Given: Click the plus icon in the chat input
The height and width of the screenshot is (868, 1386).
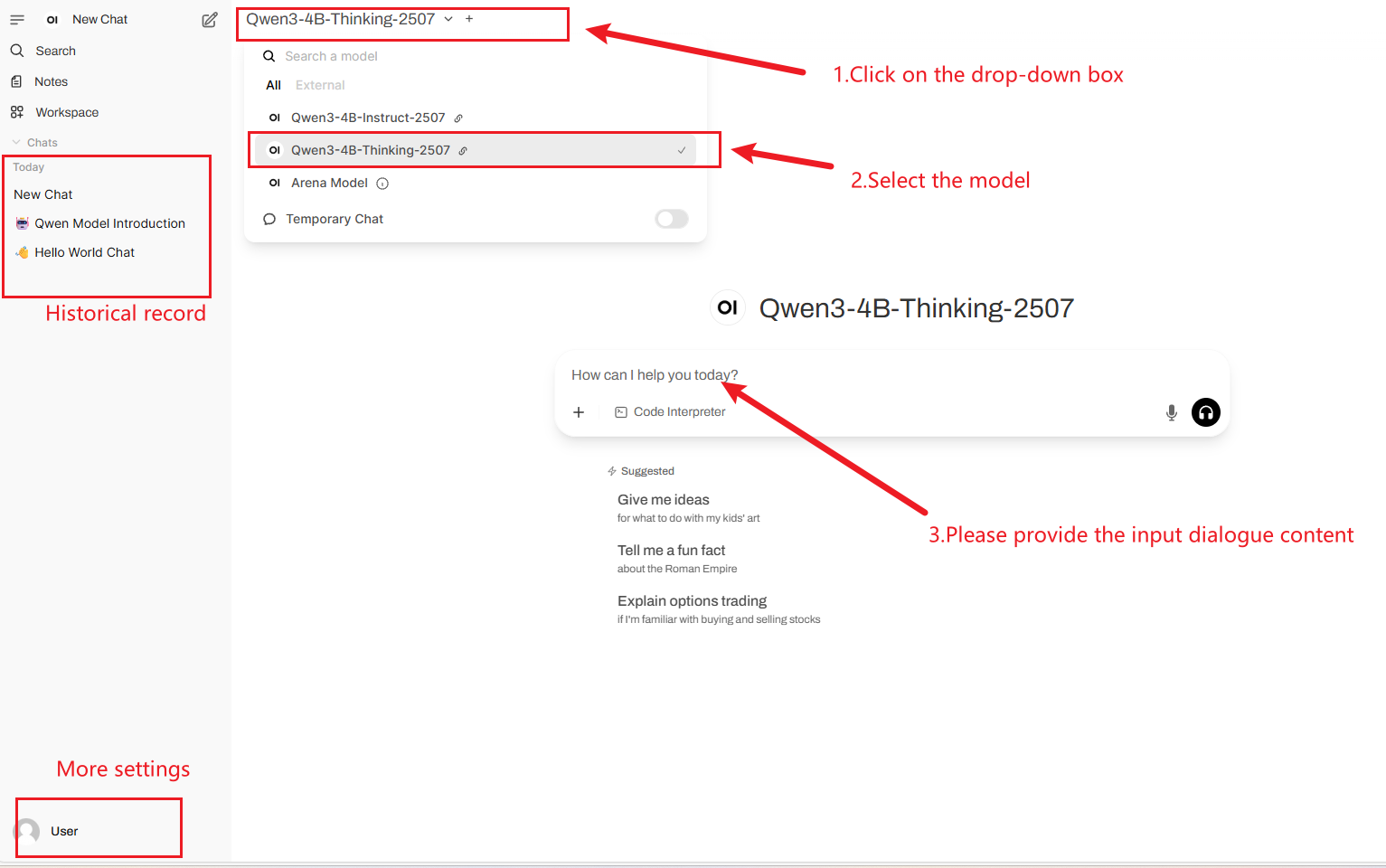Looking at the screenshot, I should 579,412.
